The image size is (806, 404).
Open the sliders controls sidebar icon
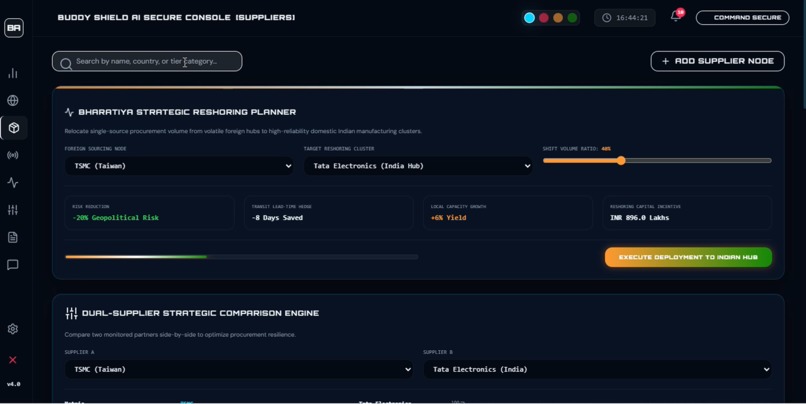13,210
